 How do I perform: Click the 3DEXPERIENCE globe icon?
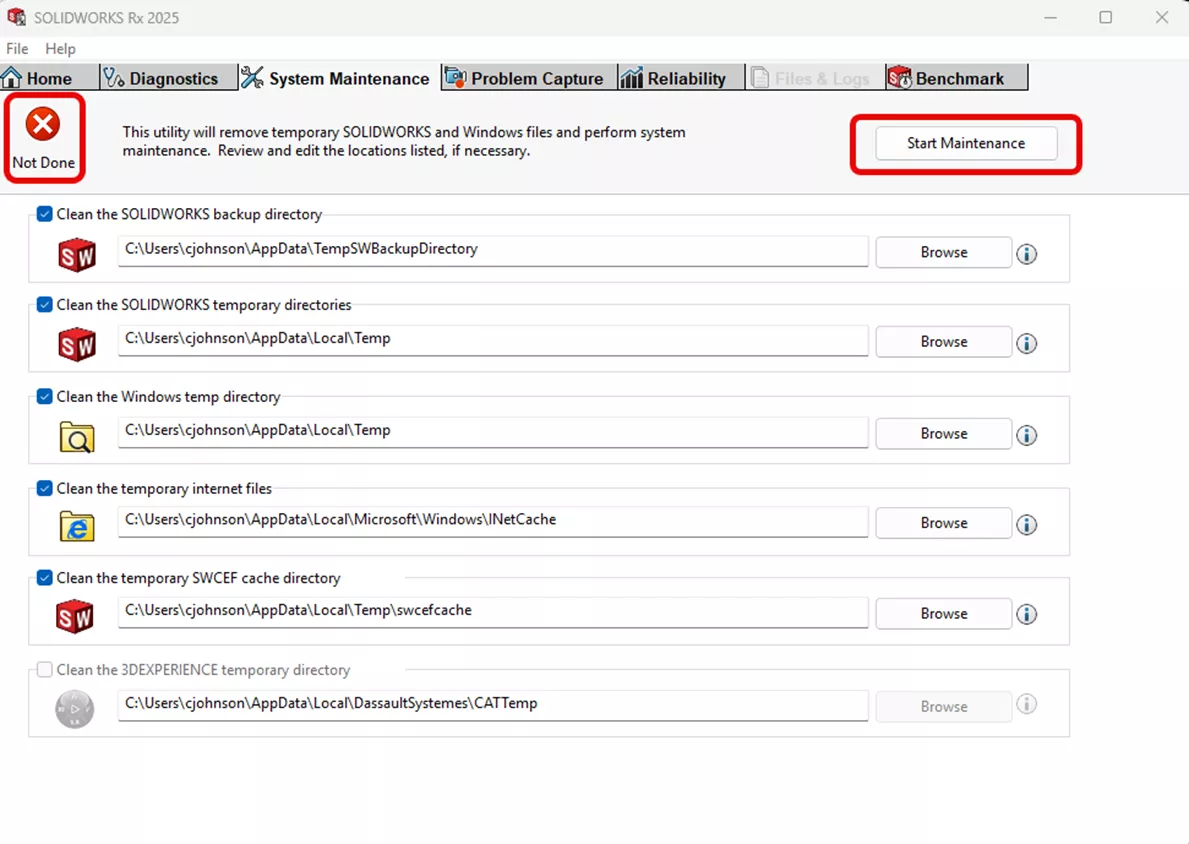(74, 709)
